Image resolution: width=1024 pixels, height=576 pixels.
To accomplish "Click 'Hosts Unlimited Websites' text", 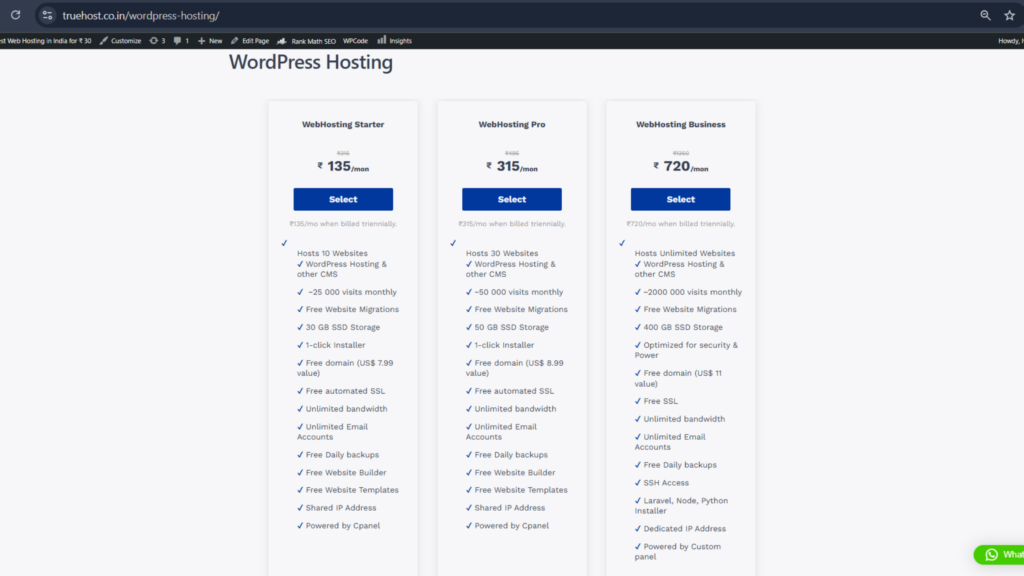I will pyautogui.click(x=684, y=253).
